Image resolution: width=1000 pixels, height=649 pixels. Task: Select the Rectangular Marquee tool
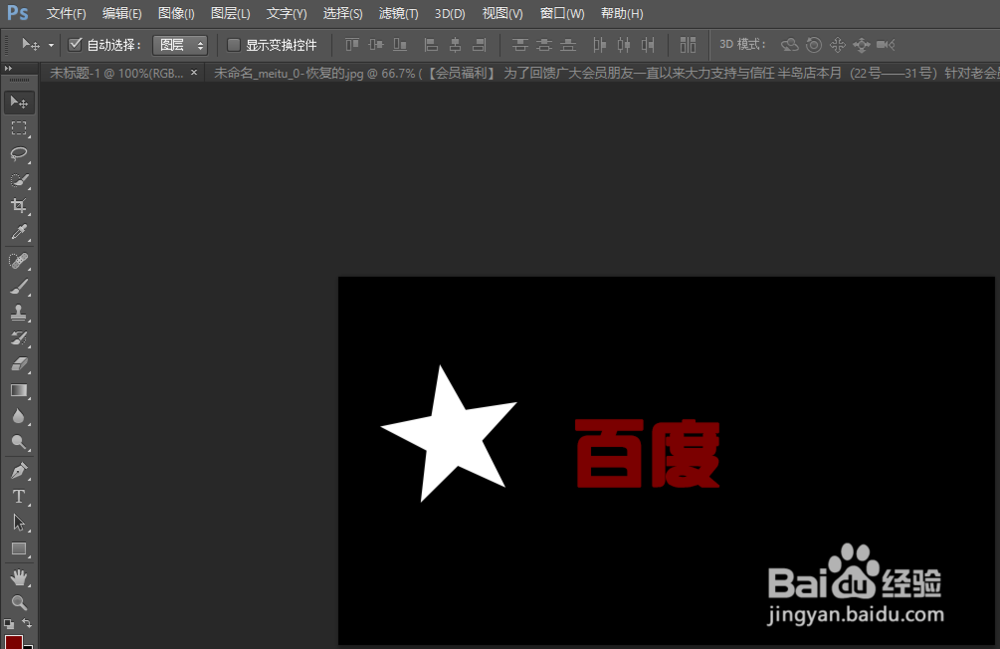(x=19, y=128)
